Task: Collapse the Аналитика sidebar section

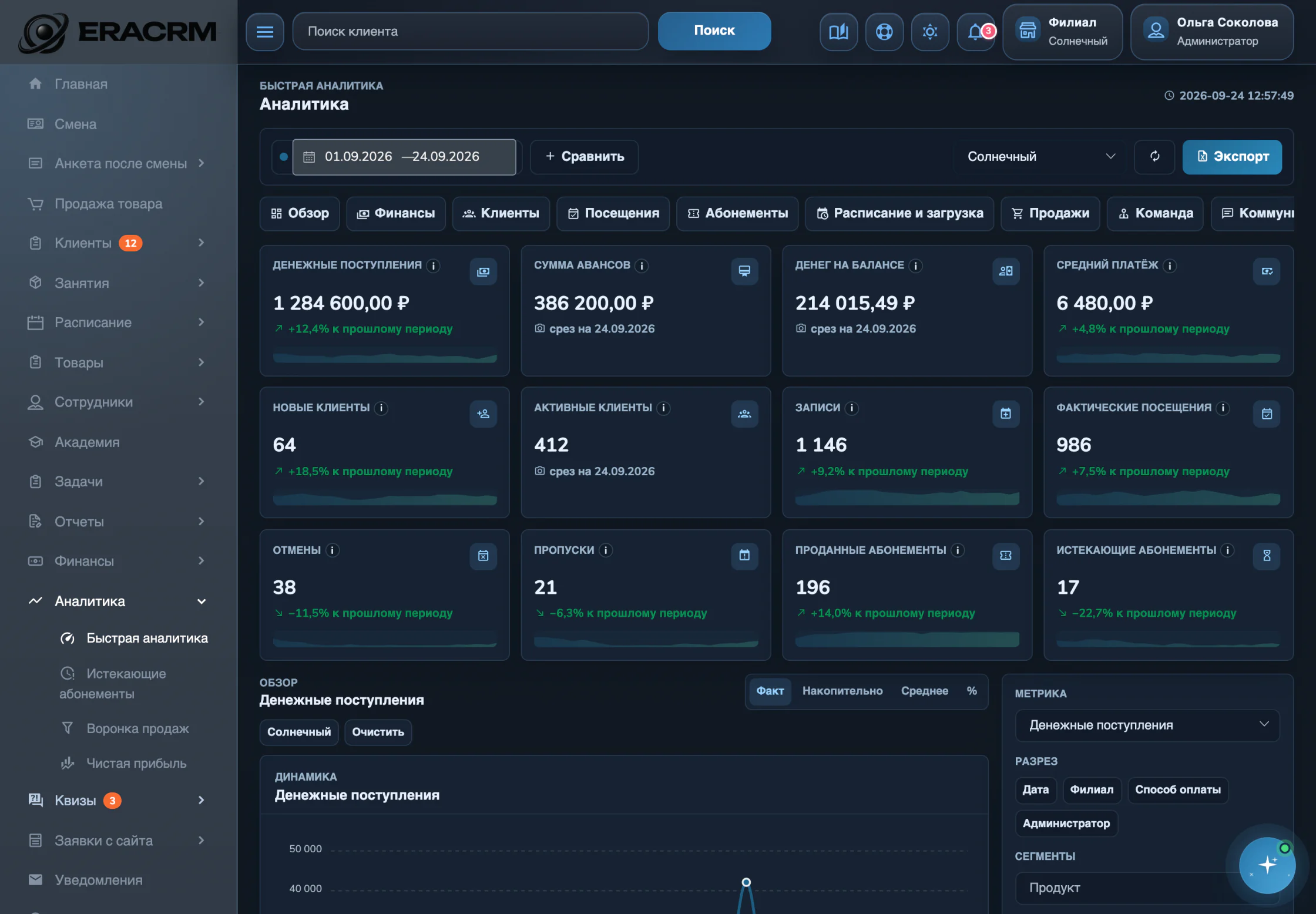Action: [x=118, y=602]
